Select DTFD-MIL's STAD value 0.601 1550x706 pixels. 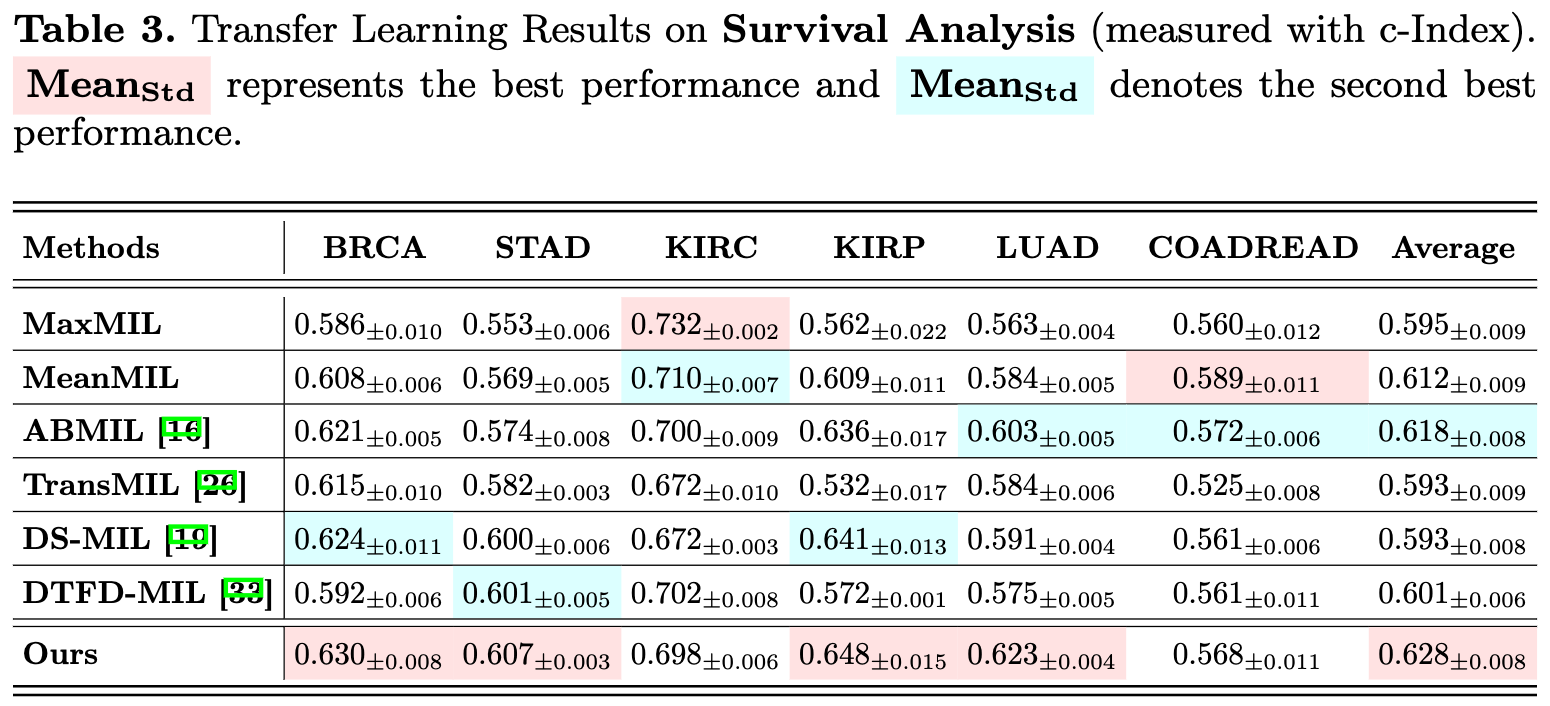tap(536, 594)
